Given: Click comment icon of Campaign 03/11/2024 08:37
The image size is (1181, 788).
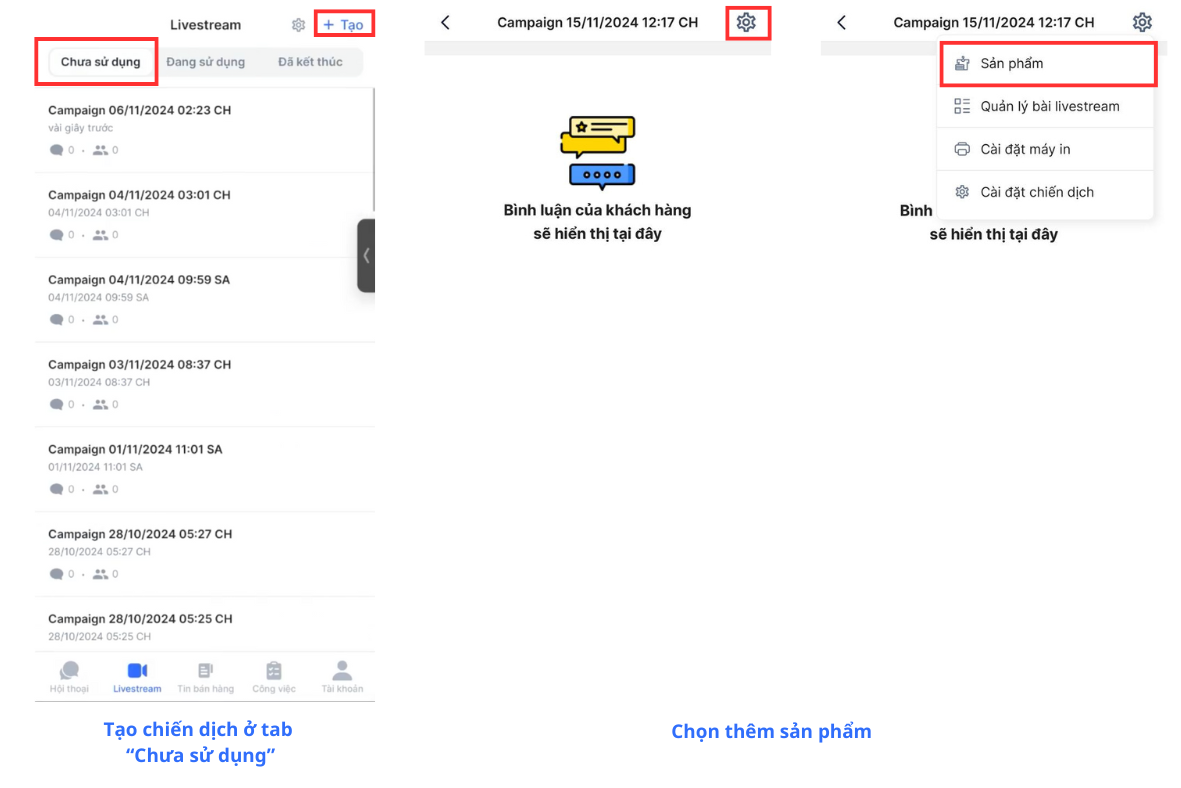Looking at the screenshot, I should tap(56, 405).
